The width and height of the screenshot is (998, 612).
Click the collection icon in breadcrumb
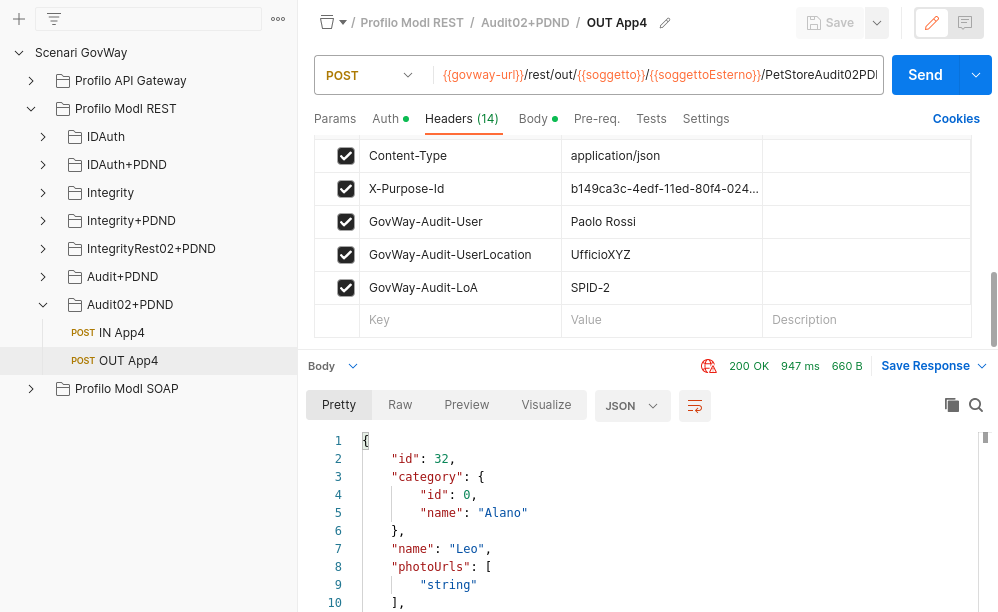327,23
